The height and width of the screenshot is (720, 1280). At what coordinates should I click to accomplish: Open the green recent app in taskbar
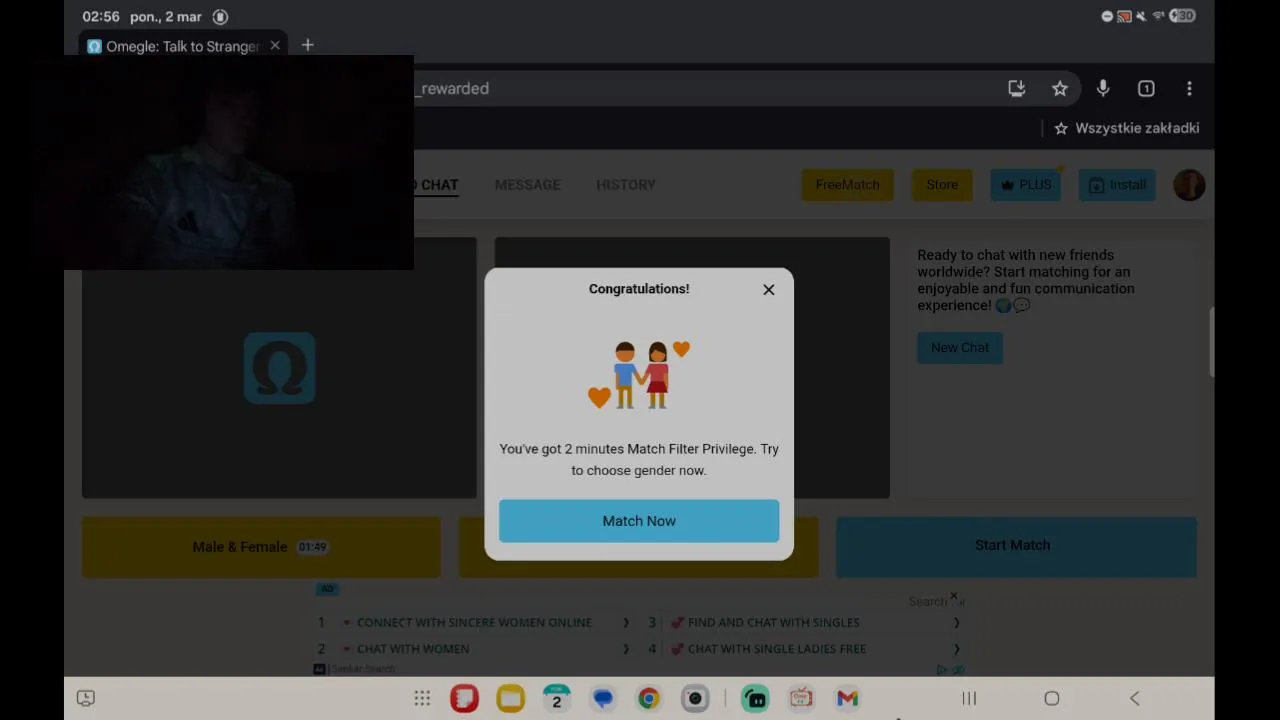755,699
